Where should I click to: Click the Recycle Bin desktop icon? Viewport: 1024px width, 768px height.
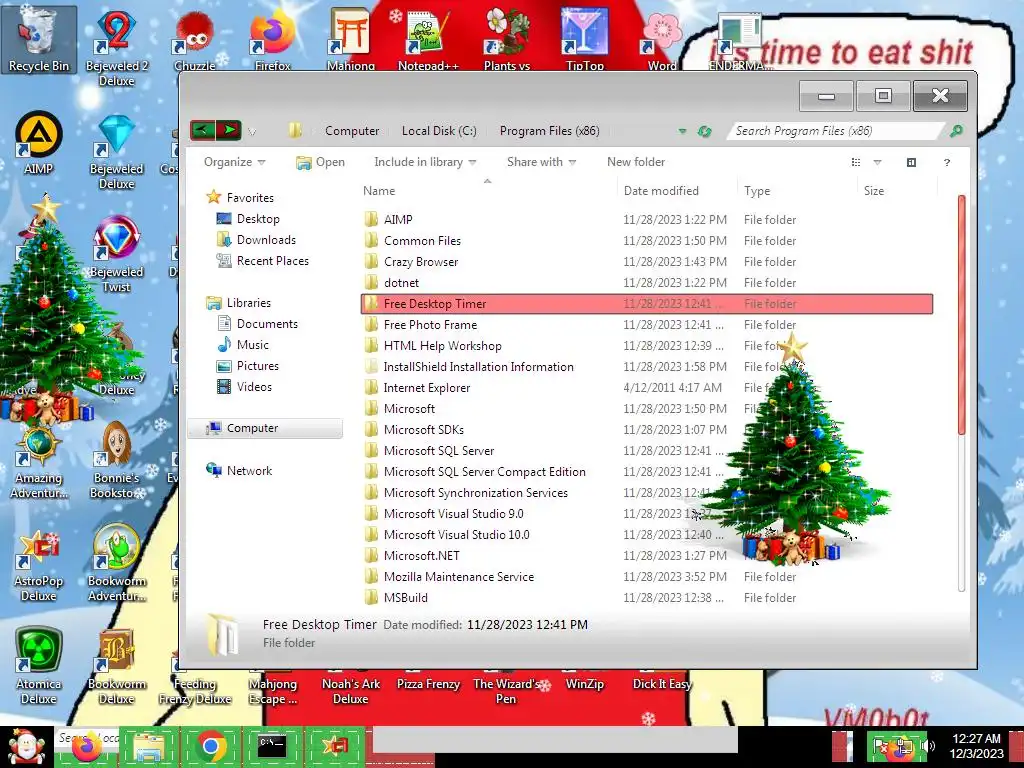tap(39, 39)
